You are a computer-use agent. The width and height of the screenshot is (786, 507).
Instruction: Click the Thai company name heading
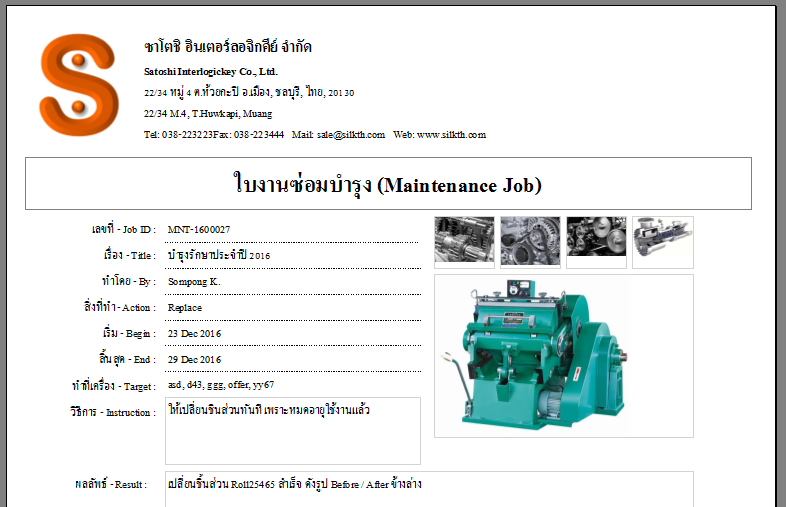click(x=228, y=47)
